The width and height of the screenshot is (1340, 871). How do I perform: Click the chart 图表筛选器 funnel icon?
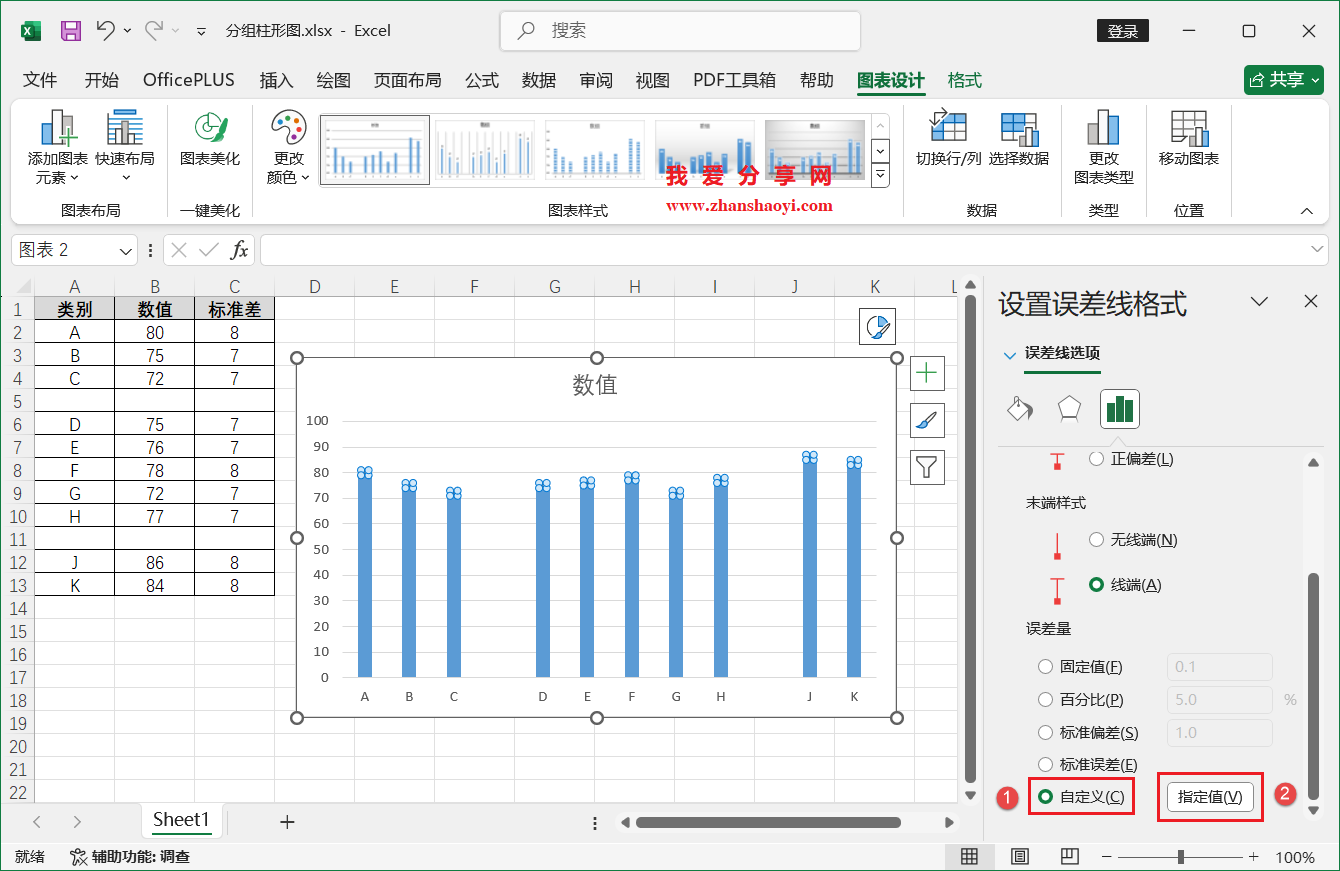(927, 467)
